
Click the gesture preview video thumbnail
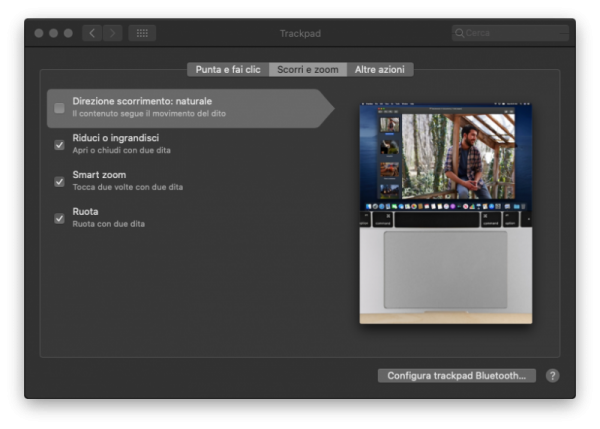pos(446,214)
